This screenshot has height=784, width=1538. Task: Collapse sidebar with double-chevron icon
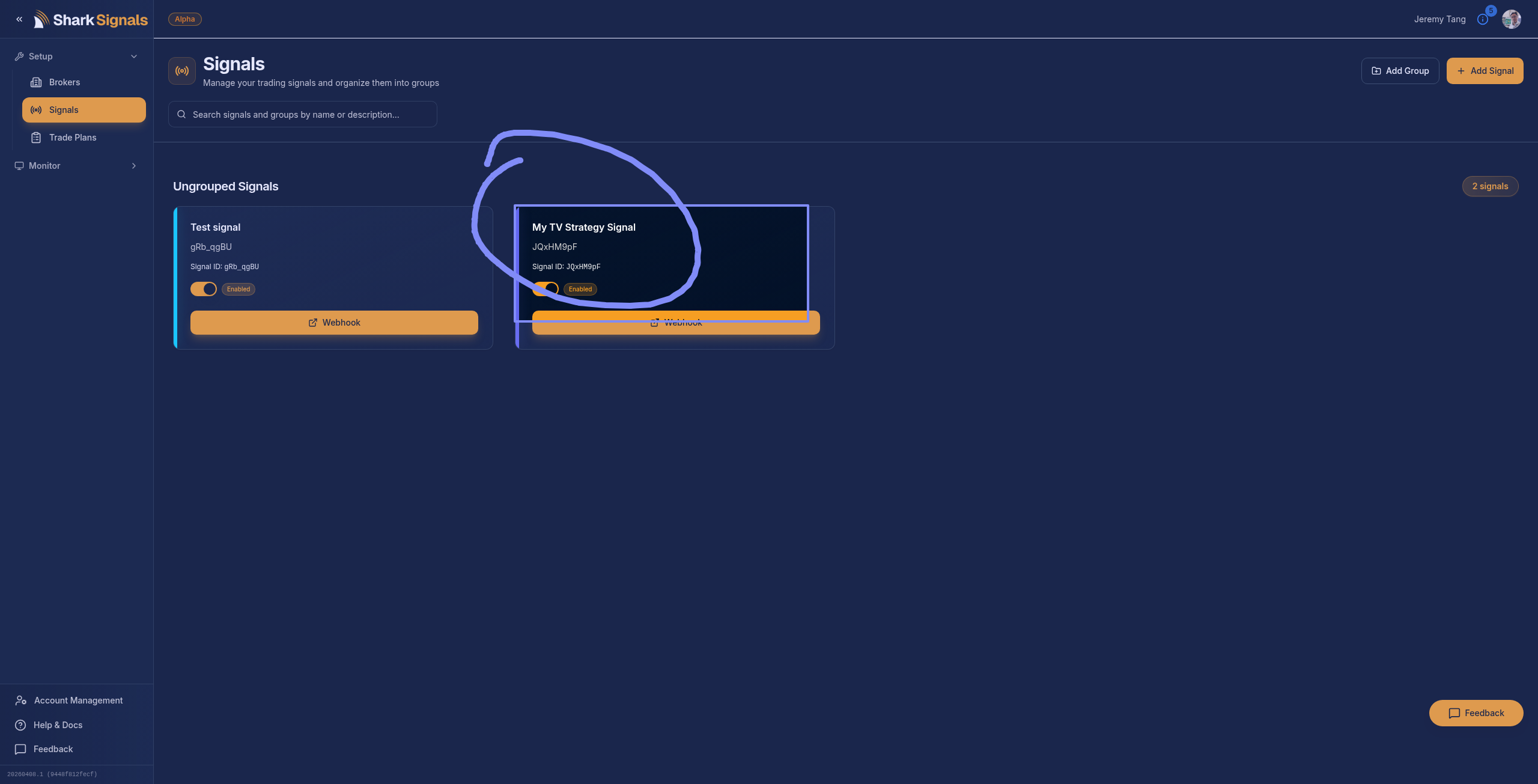19,19
